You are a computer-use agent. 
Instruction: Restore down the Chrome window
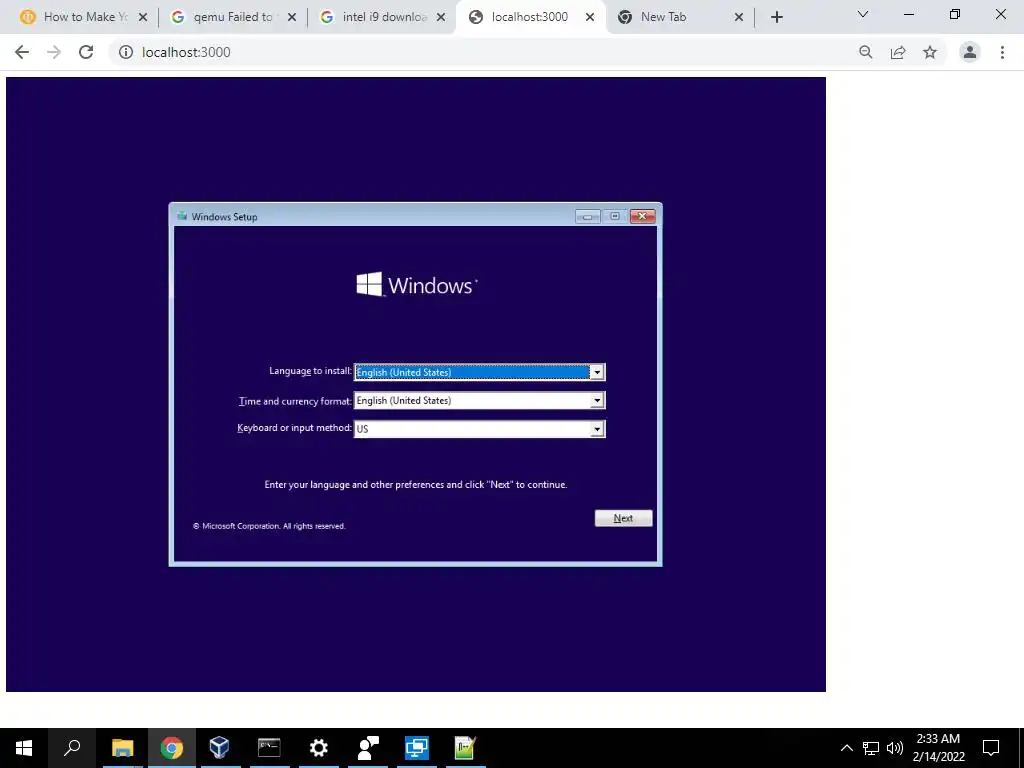(x=955, y=14)
